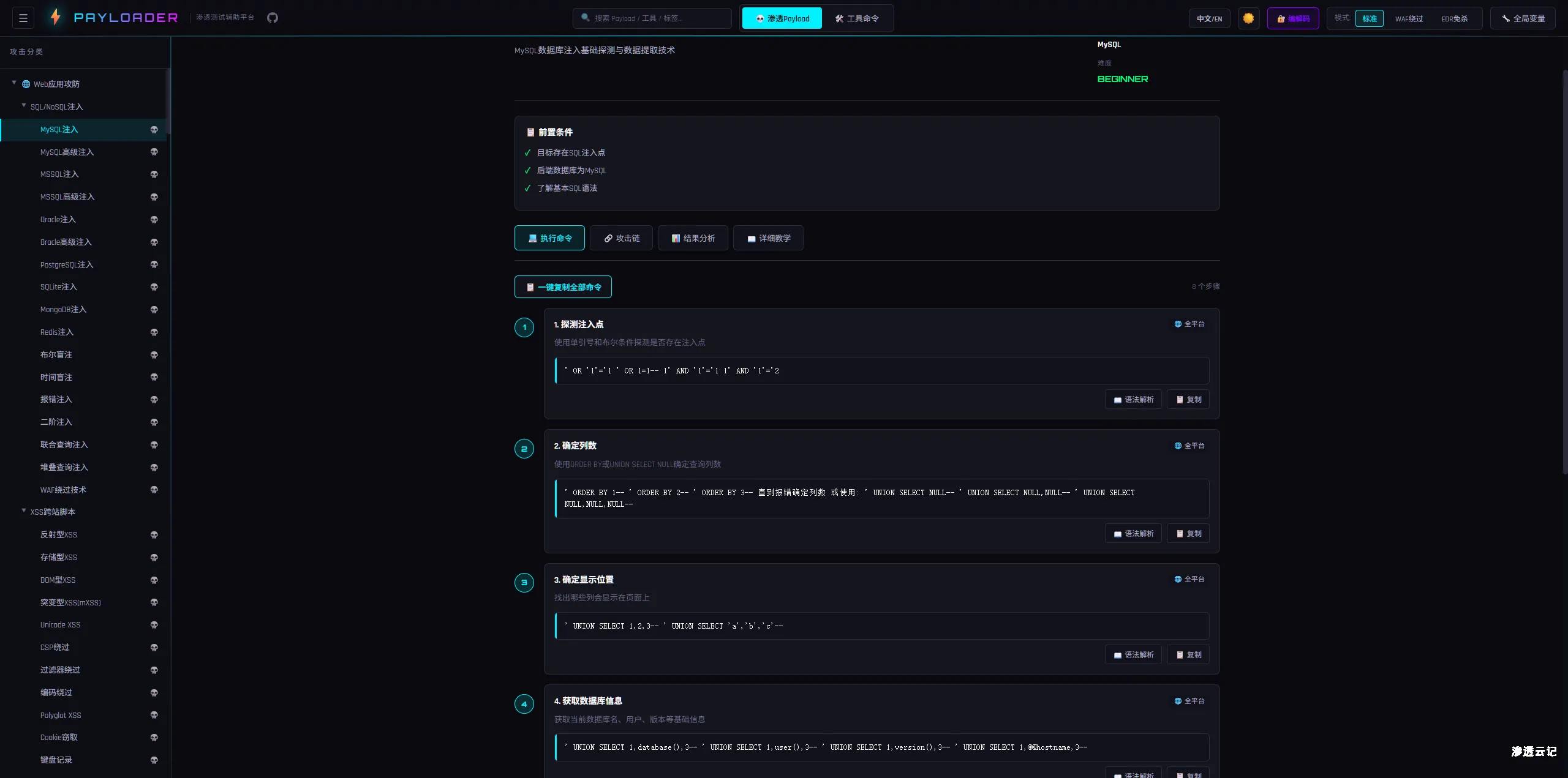Collapse the Web应用攻防 category
This screenshot has width=1568, height=778.
click(13, 83)
